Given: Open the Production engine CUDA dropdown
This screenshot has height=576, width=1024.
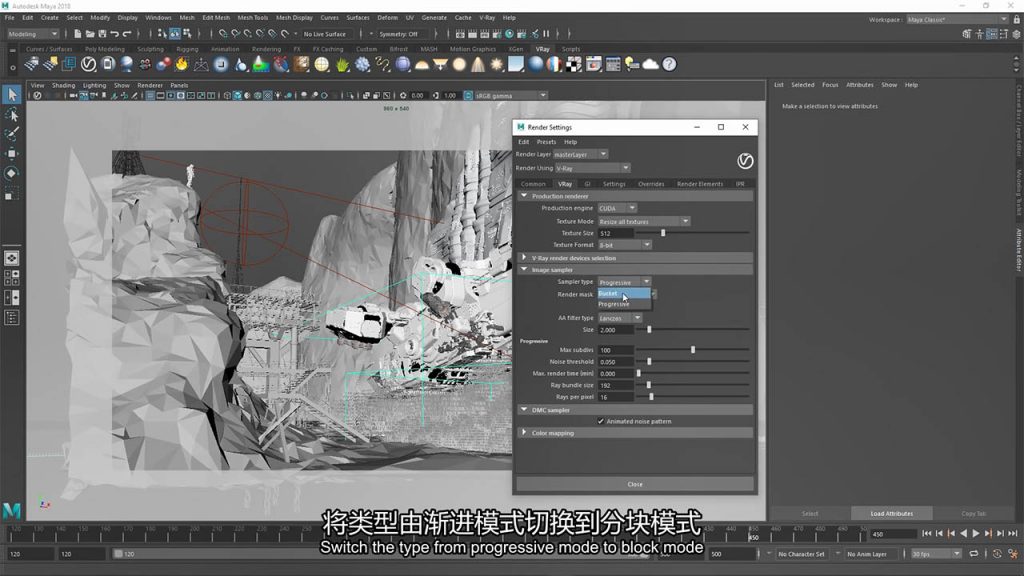Looking at the screenshot, I should click(616, 208).
